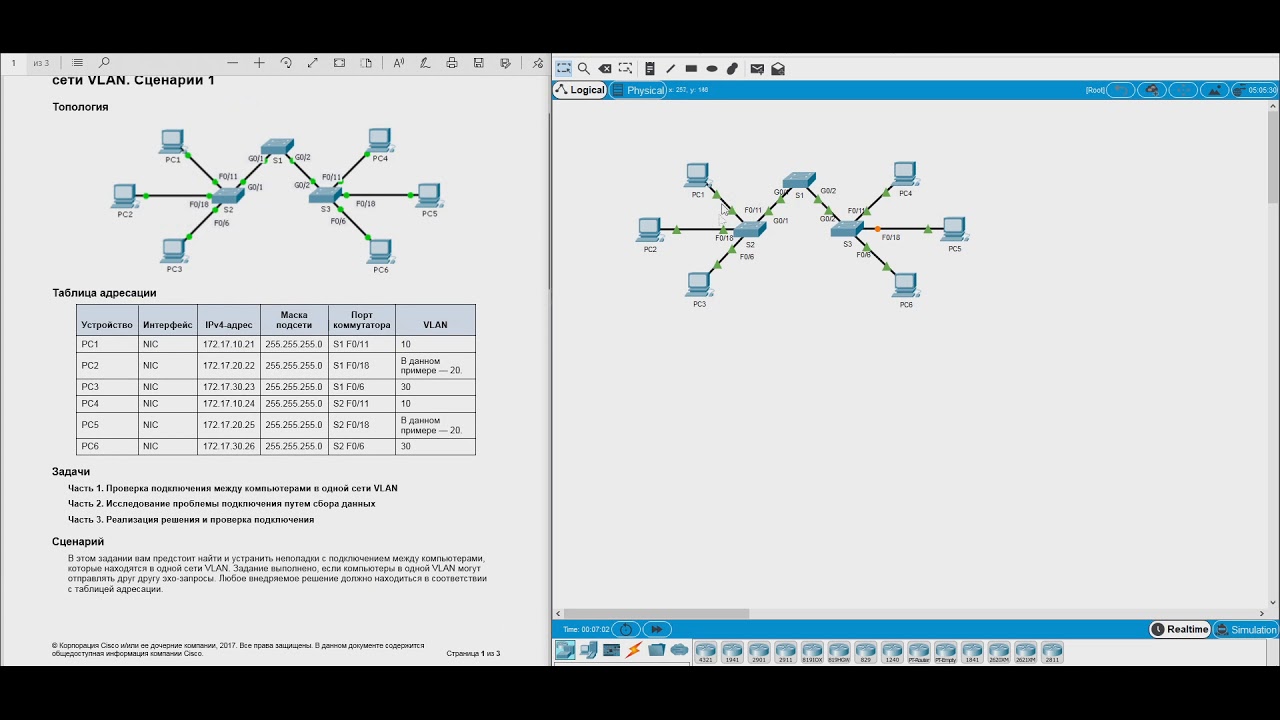The image size is (1280, 720).
Task: Switch to Physical workspace tab
Action: click(638, 90)
